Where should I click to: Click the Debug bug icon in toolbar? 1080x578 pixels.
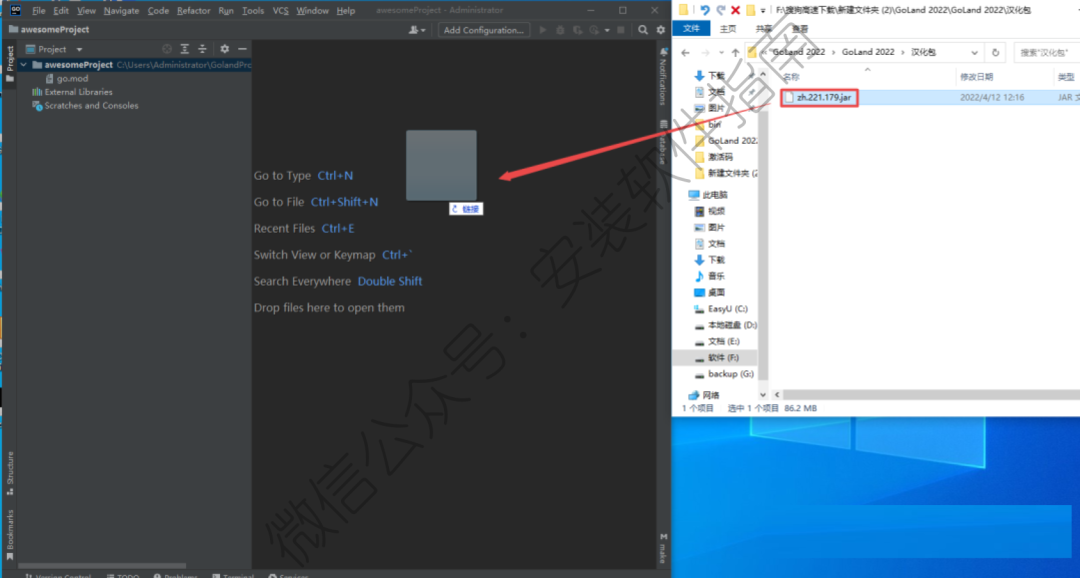[560, 30]
